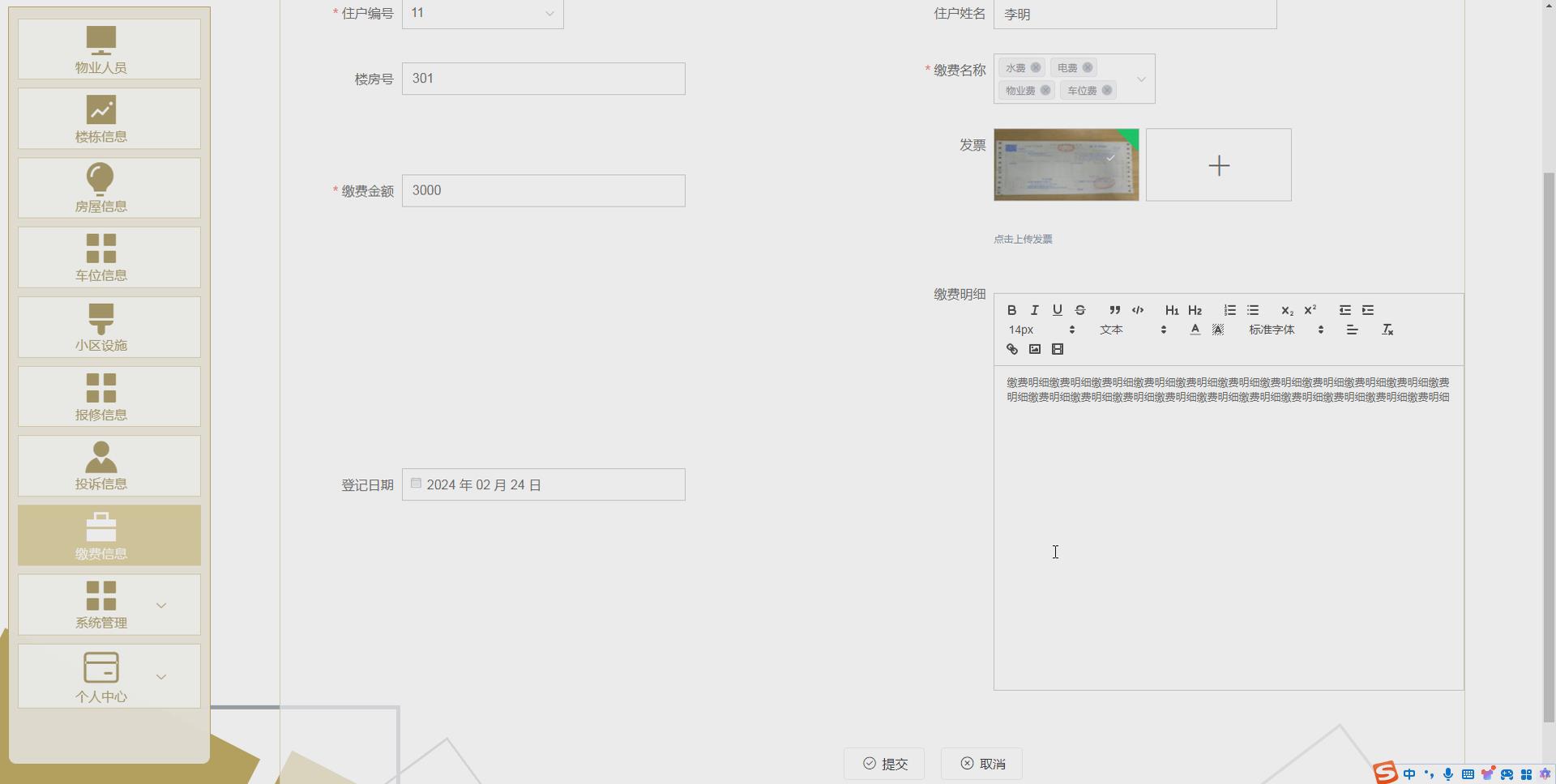Click the 提交 submit button

coord(884,764)
